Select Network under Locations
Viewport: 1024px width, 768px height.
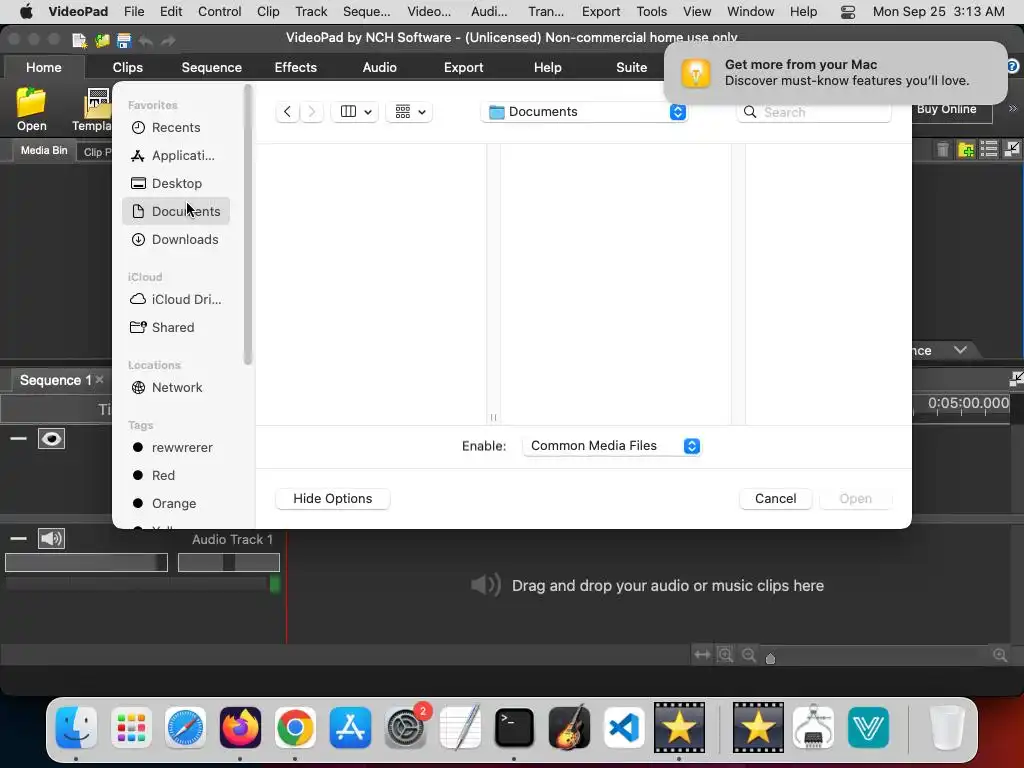click(176, 387)
